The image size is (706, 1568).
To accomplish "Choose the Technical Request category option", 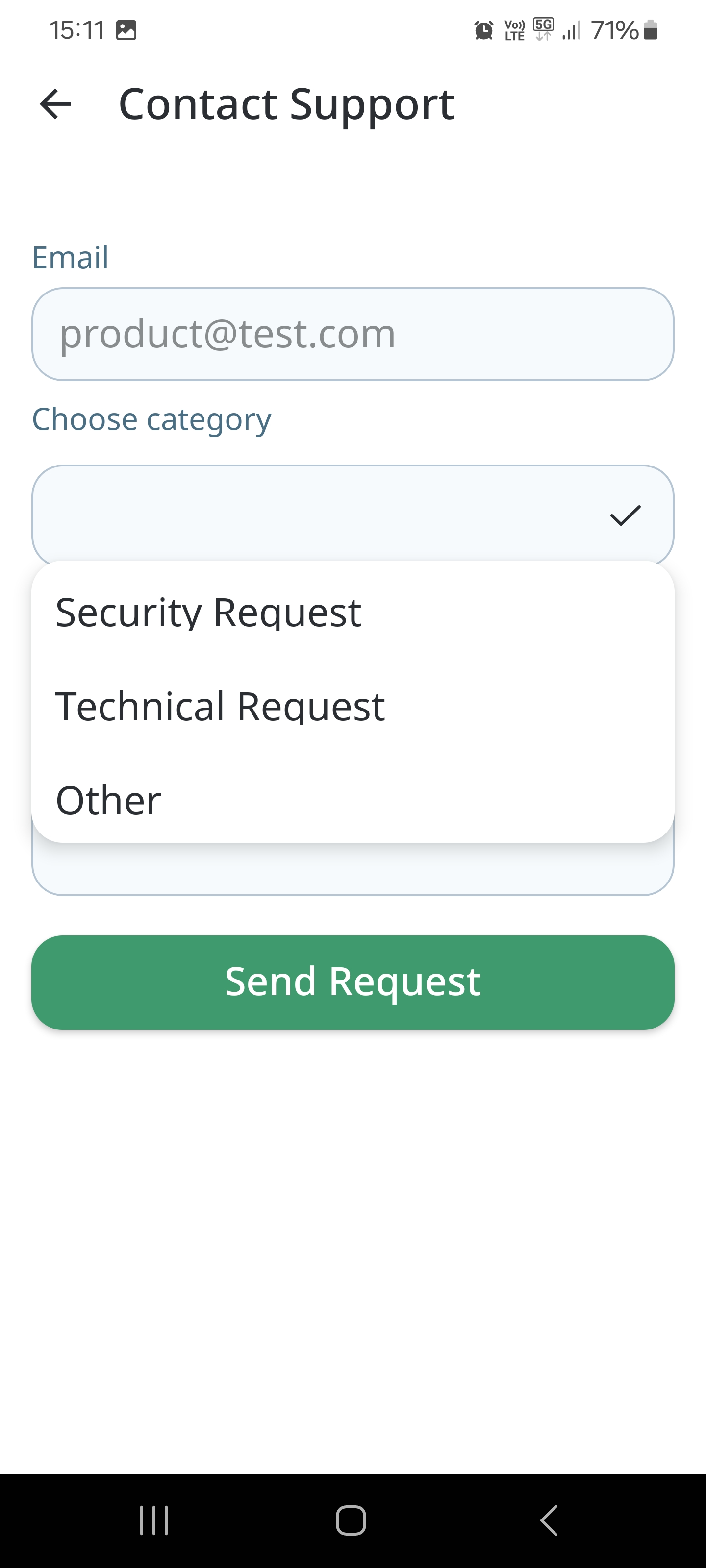I will point(220,706).
